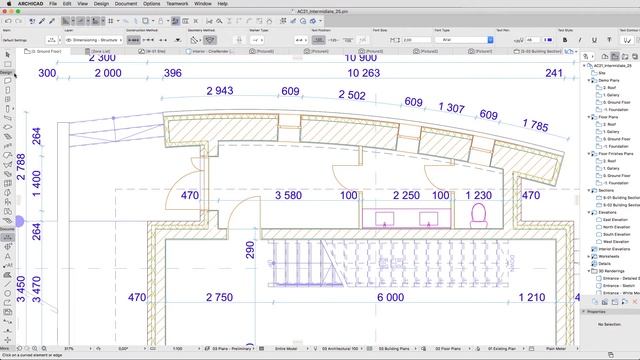Toggle Bold text style
The image size is (640, 360).
(565, 40)
